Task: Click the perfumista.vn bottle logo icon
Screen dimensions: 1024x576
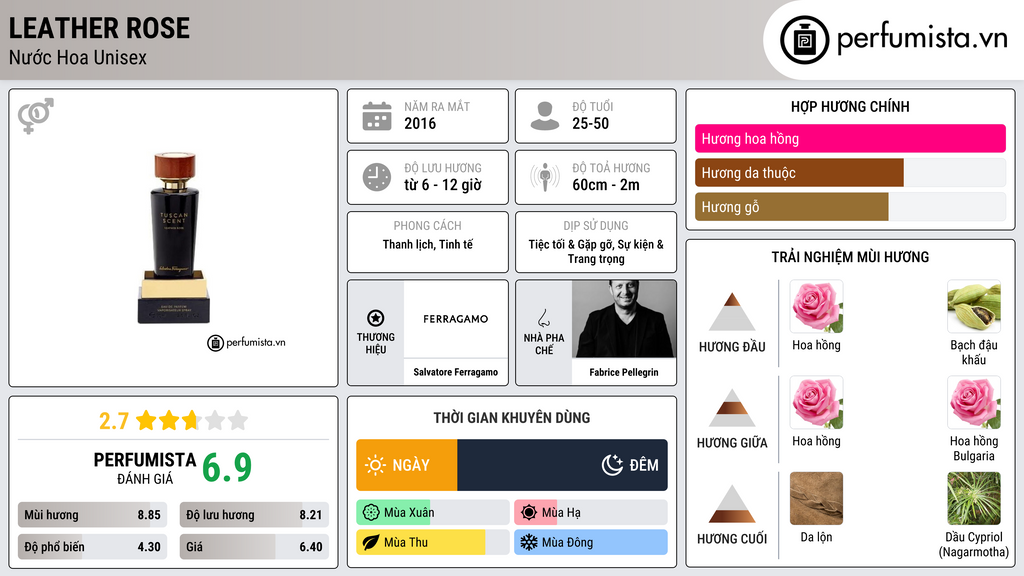Action: (804, 40)
